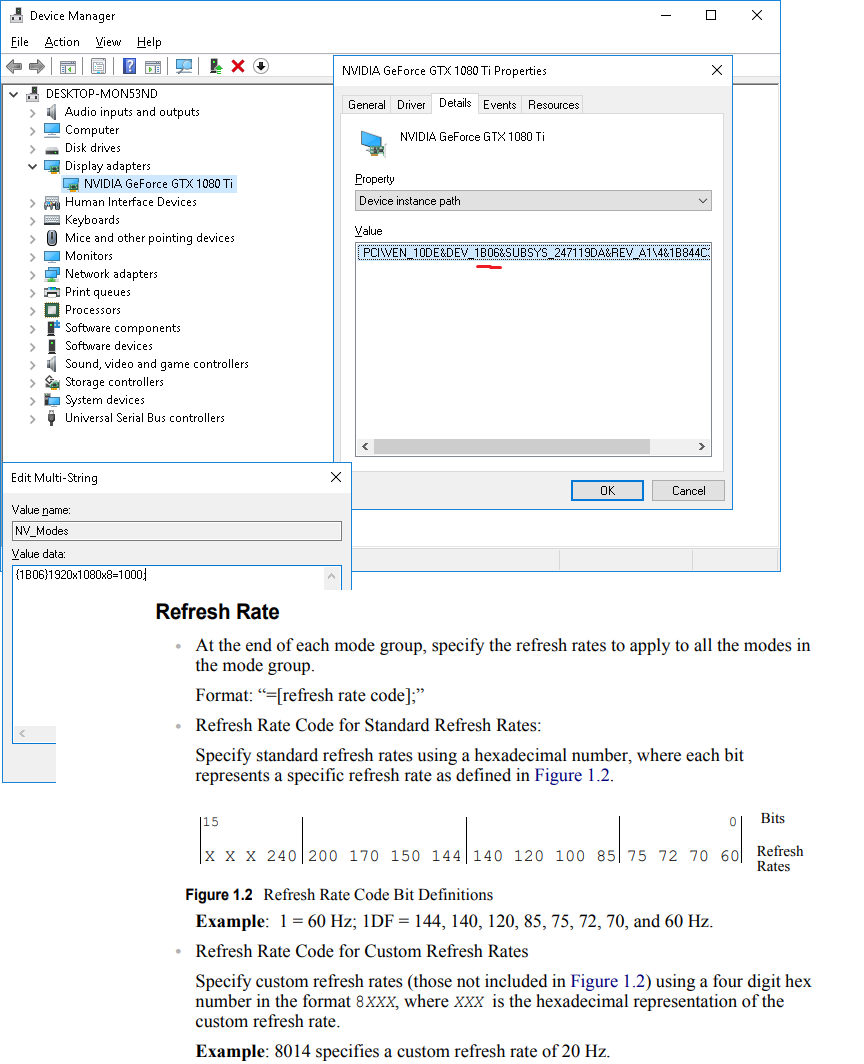
Task: Select the Print queues row
Action: click(98, 292)
